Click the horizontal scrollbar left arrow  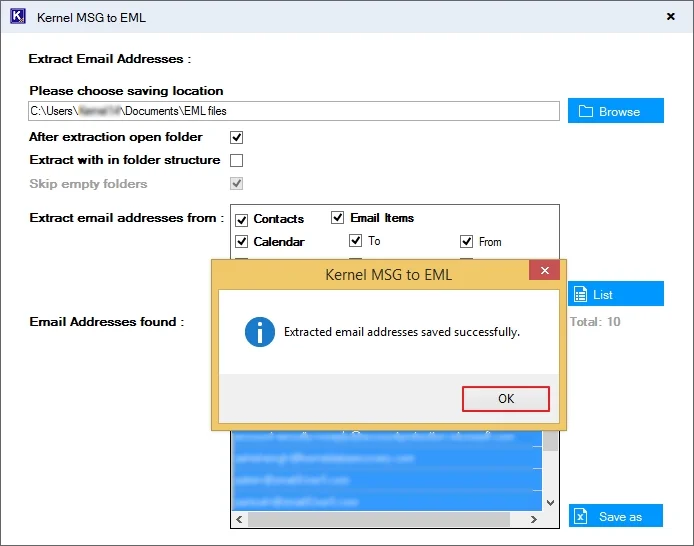point(239,519)
